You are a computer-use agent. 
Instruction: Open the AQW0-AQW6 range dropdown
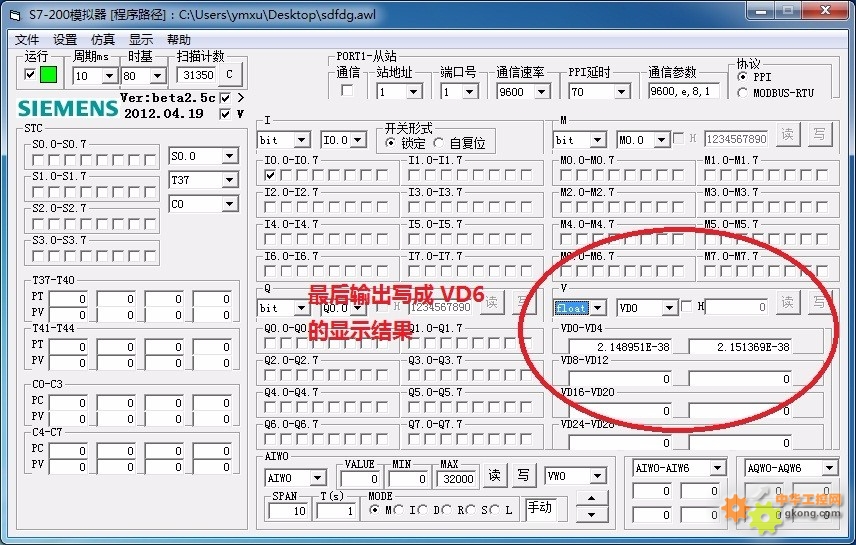830,468
